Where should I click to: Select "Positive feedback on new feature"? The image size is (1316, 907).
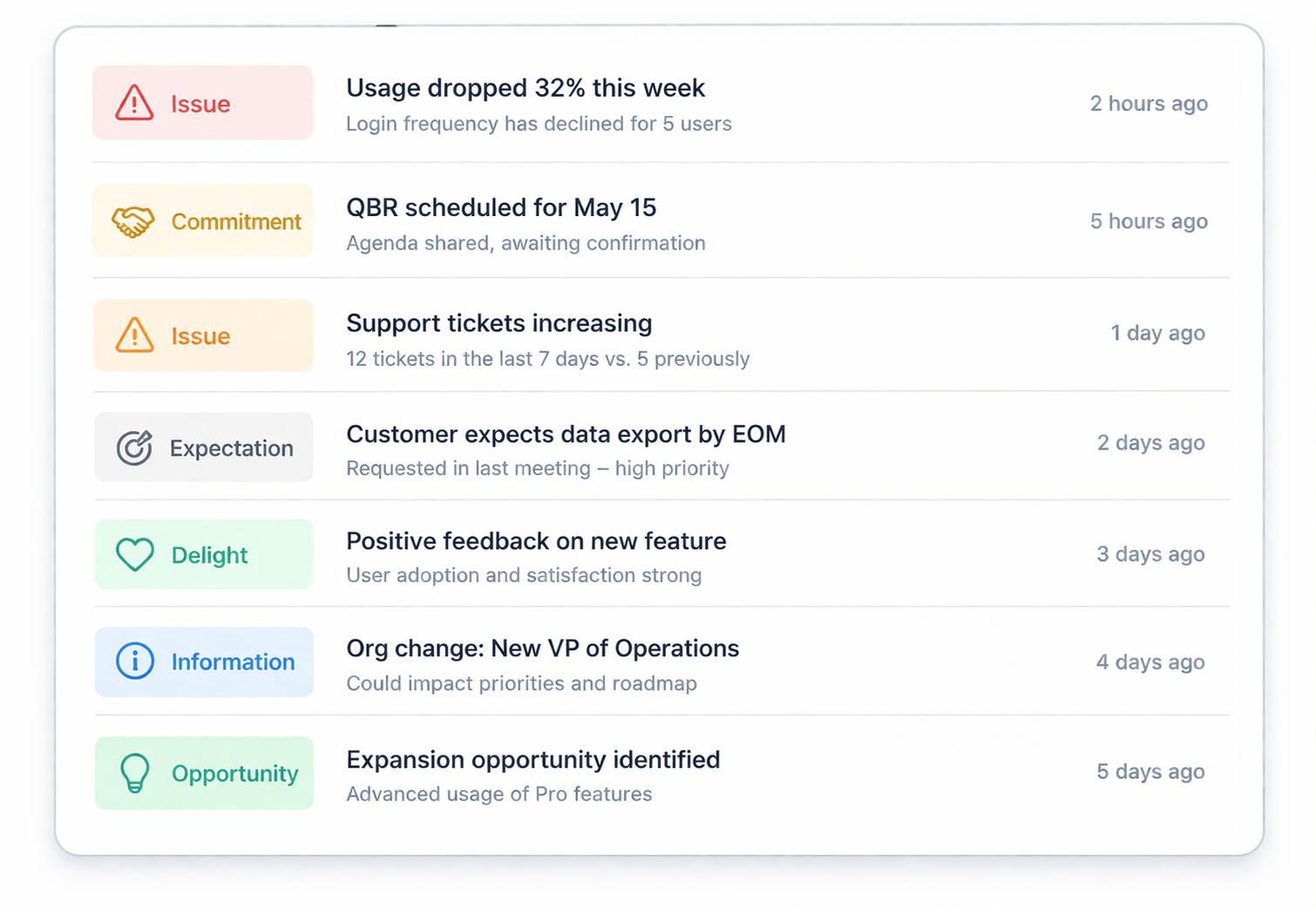pos(536,541)
